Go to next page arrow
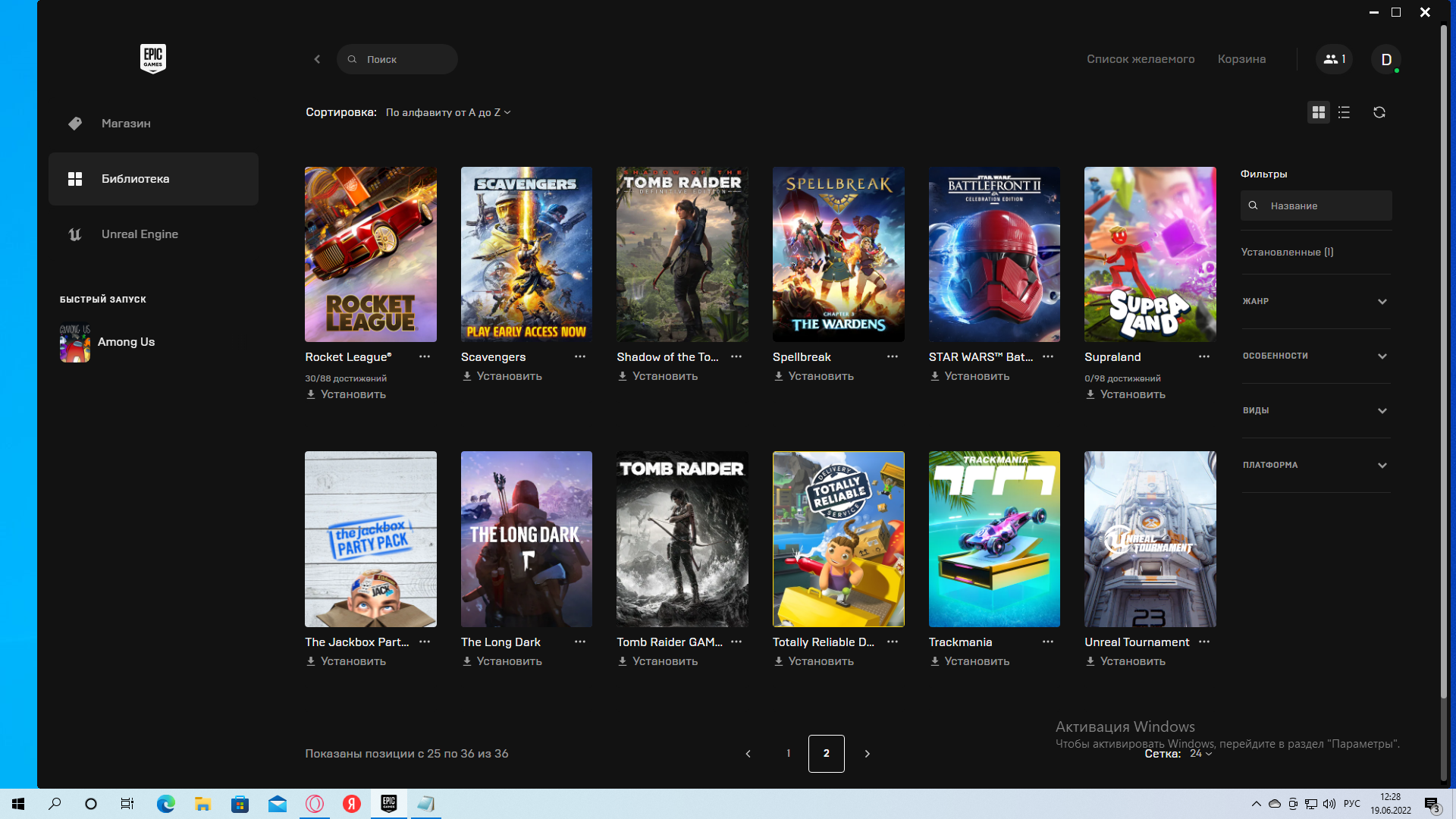The width and height of the screenshot is (1456, 819). click(868, 753)
